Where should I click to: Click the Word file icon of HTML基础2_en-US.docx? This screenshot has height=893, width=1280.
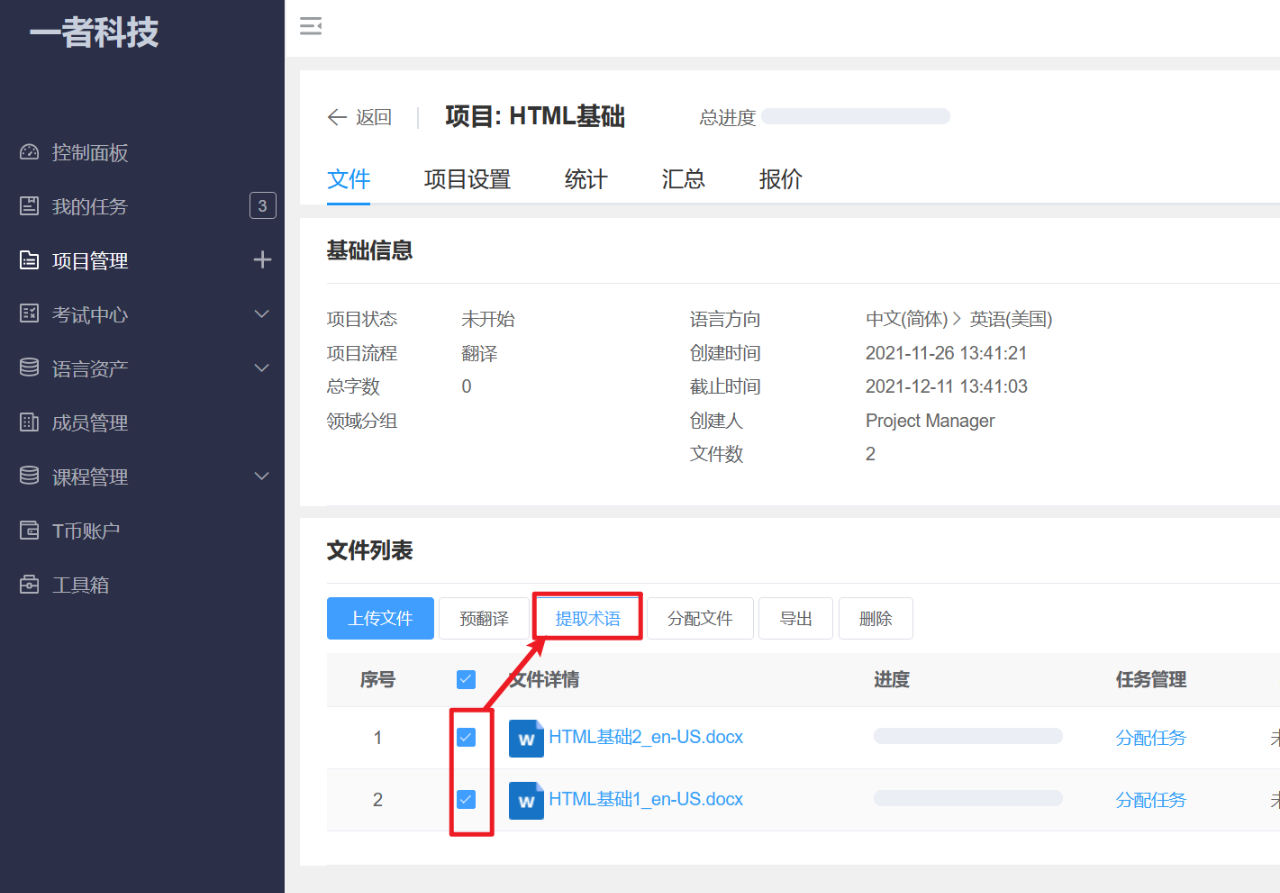(x=526, y=738)
